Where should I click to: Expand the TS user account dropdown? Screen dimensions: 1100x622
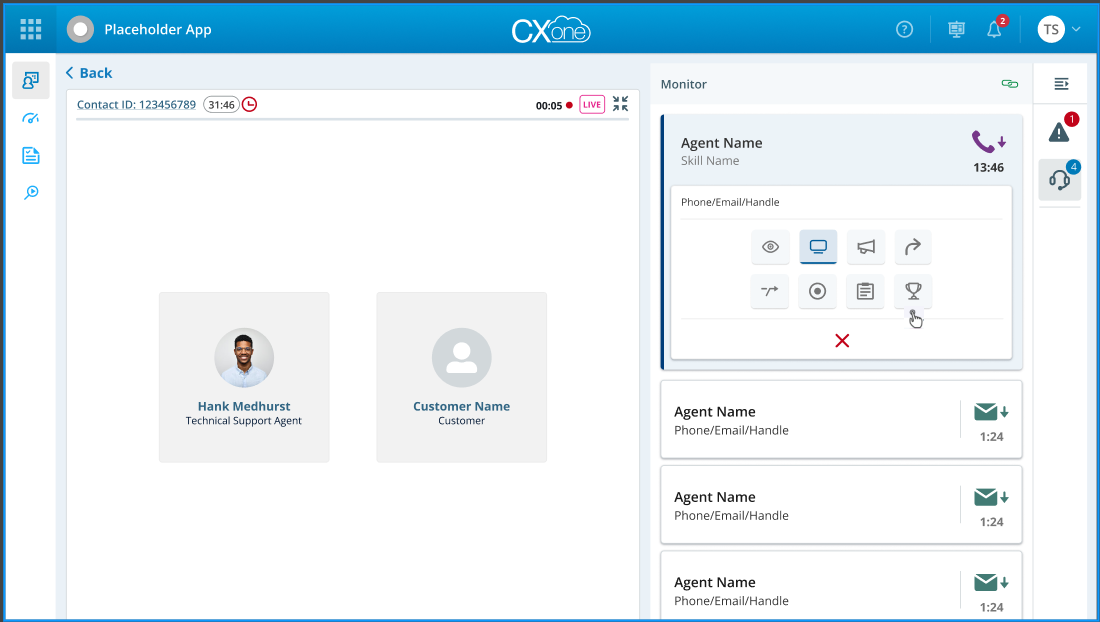coord(1059,30)
